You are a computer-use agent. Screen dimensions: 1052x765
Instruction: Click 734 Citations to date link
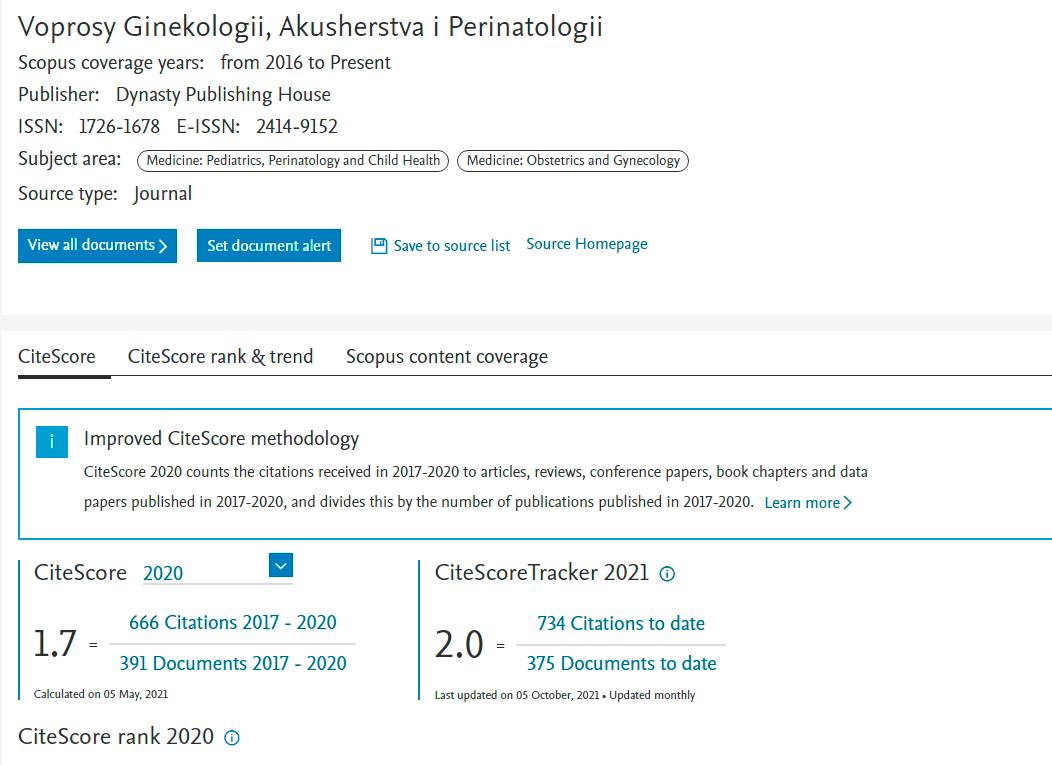[x=621, y=623]
